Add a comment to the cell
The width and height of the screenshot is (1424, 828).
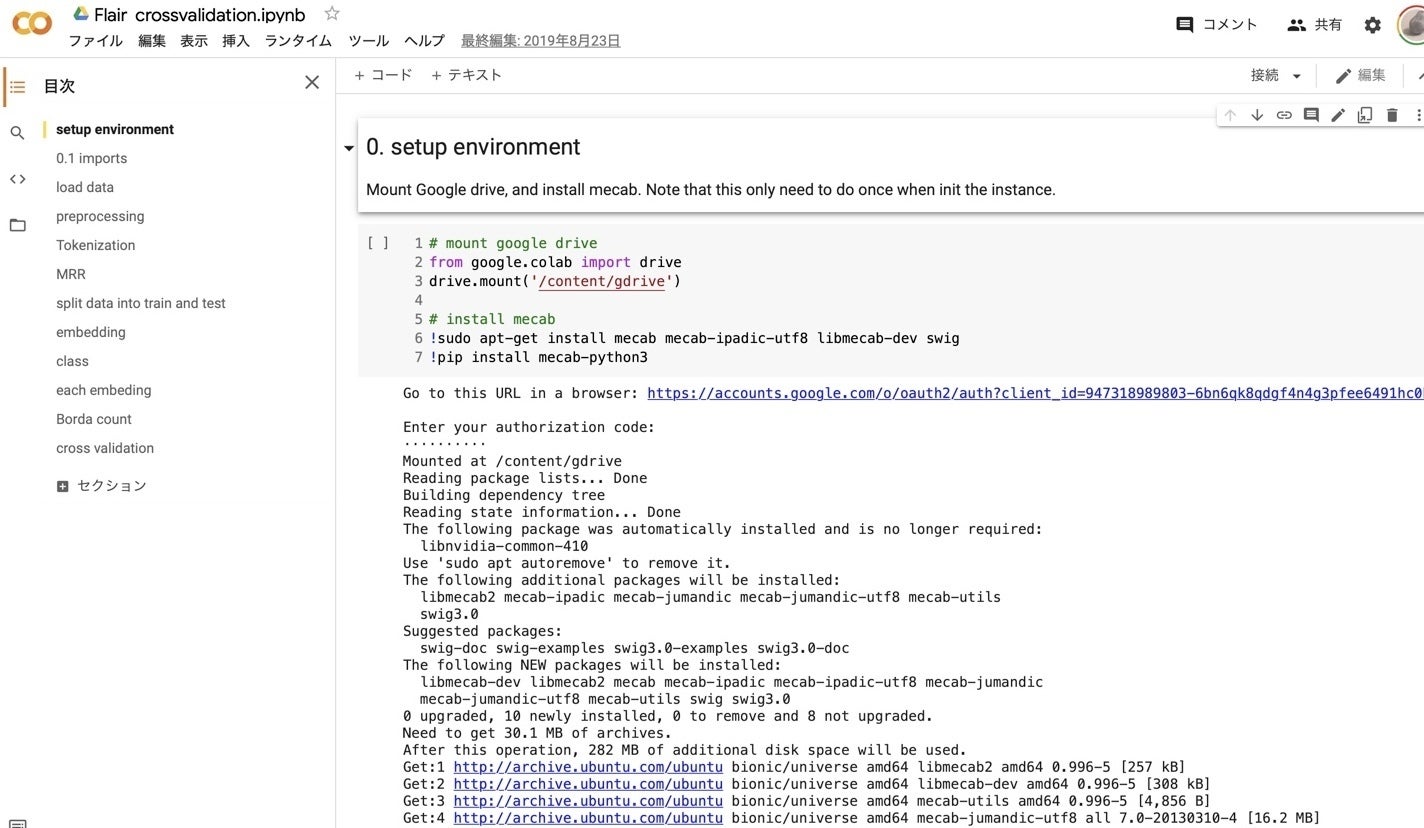tap(1311, 114)
